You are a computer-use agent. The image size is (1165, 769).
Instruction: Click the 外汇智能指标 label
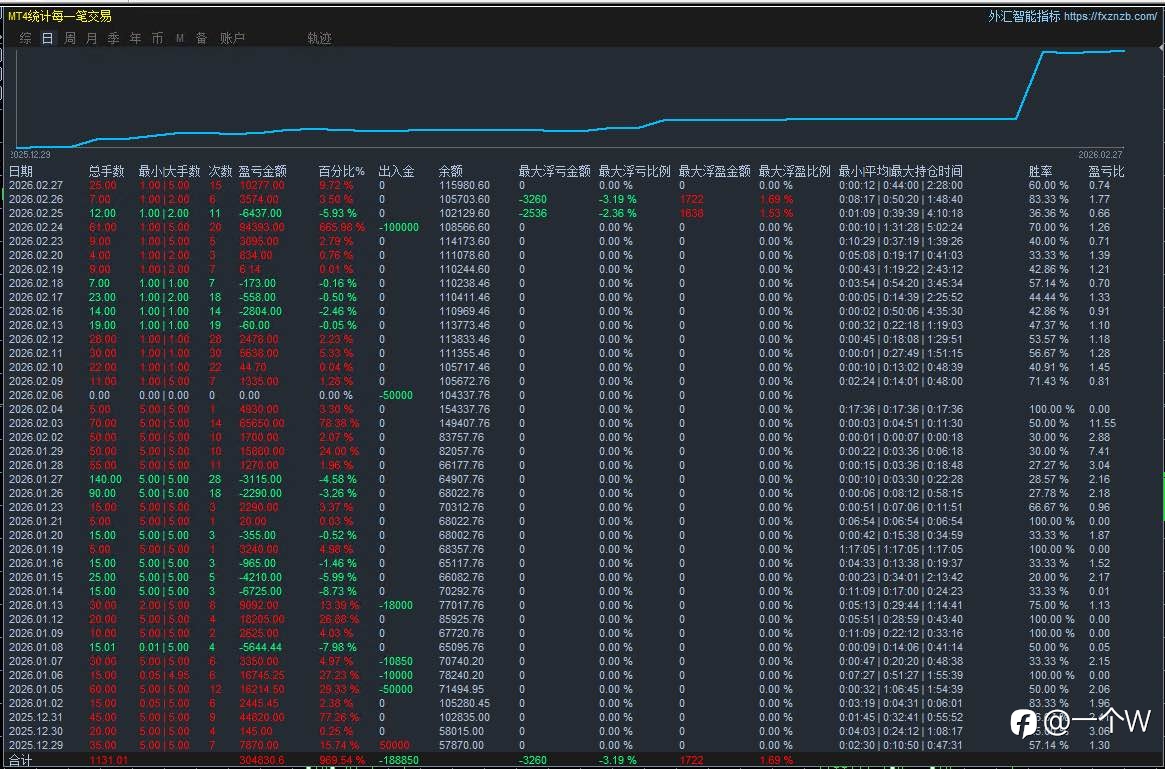pos(1023,16)
